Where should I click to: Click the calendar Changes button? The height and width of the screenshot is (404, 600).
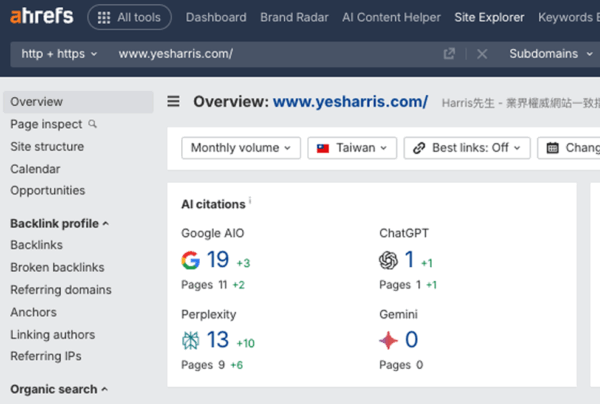(x=569, y=148)
